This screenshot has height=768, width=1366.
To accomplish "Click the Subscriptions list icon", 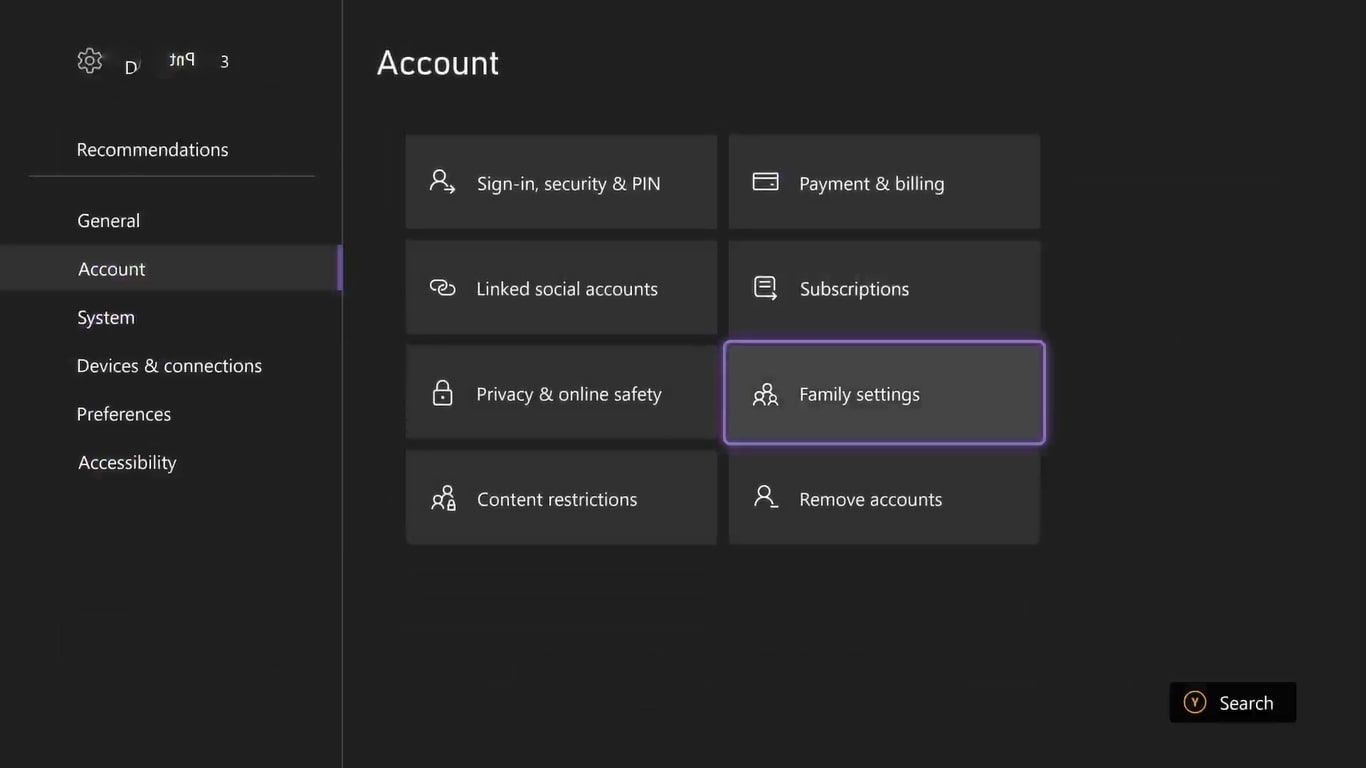I will 765,288.
